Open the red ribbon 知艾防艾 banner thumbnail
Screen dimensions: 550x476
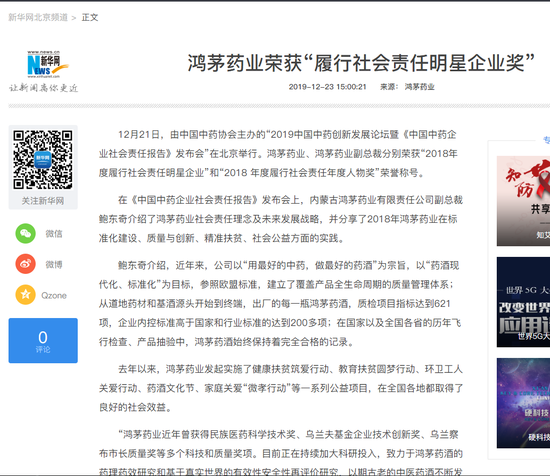523,201
